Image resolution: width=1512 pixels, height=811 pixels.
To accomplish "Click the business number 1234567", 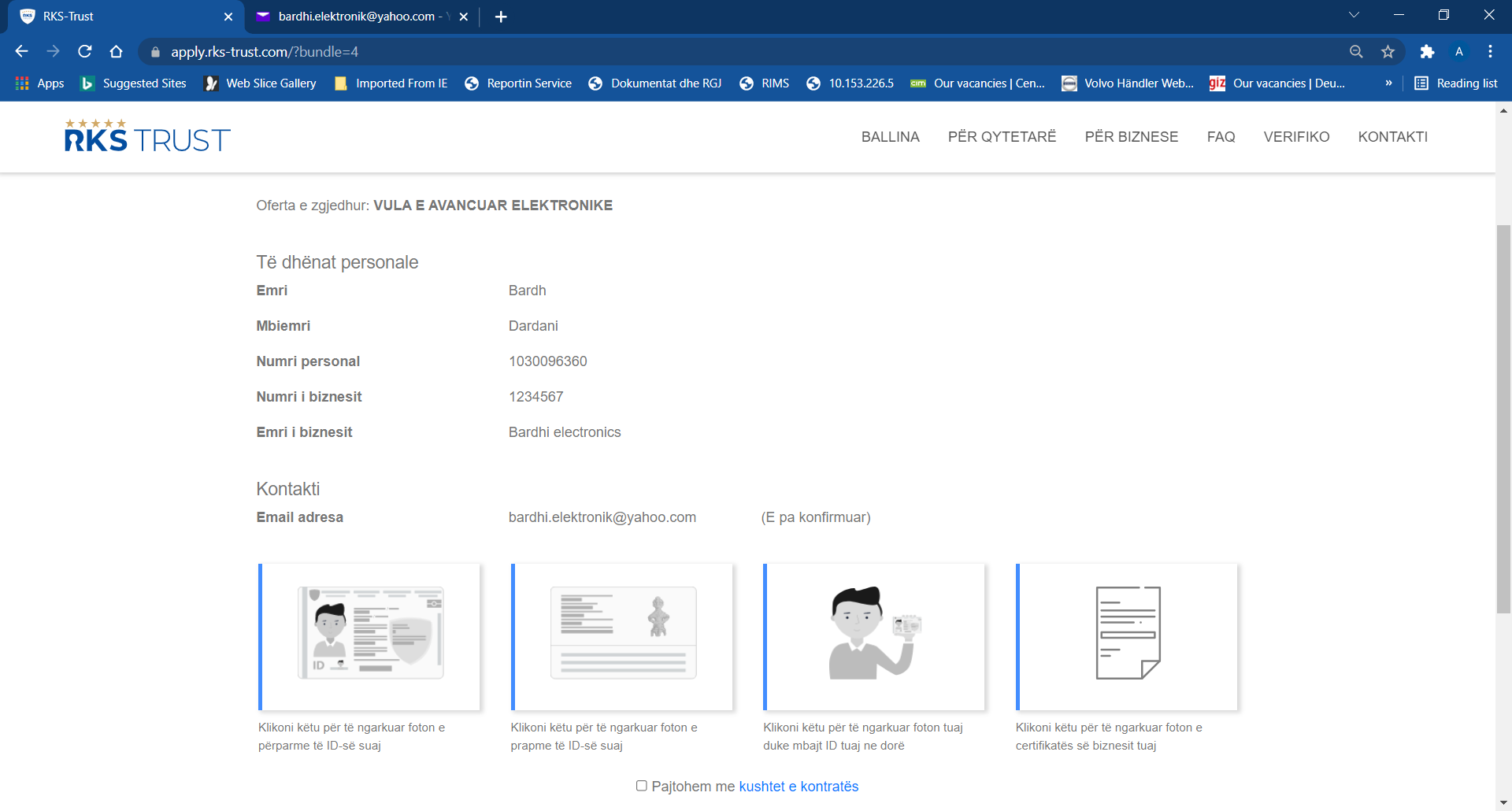I will point(536,397).
